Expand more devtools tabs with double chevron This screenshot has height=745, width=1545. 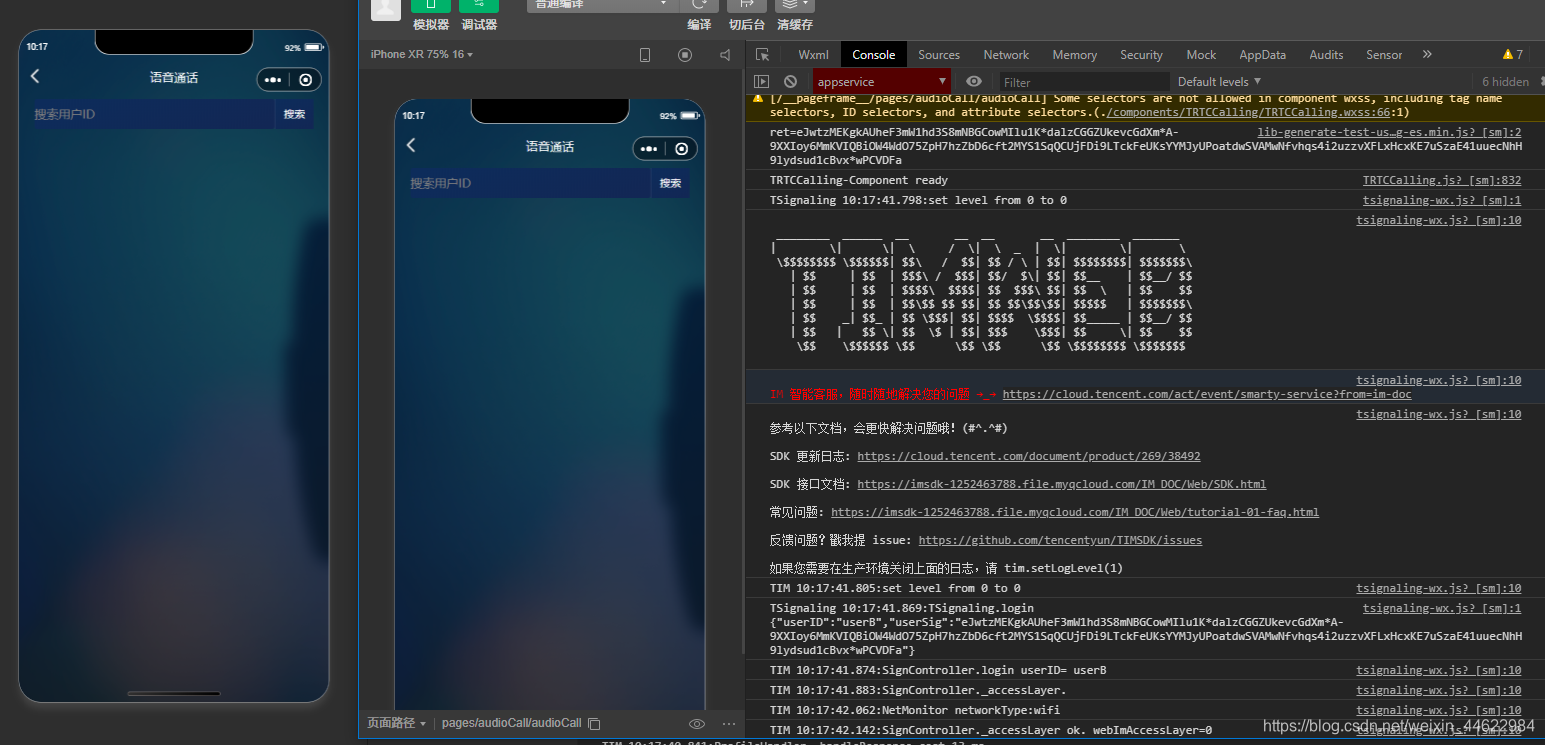(1427, 55)
